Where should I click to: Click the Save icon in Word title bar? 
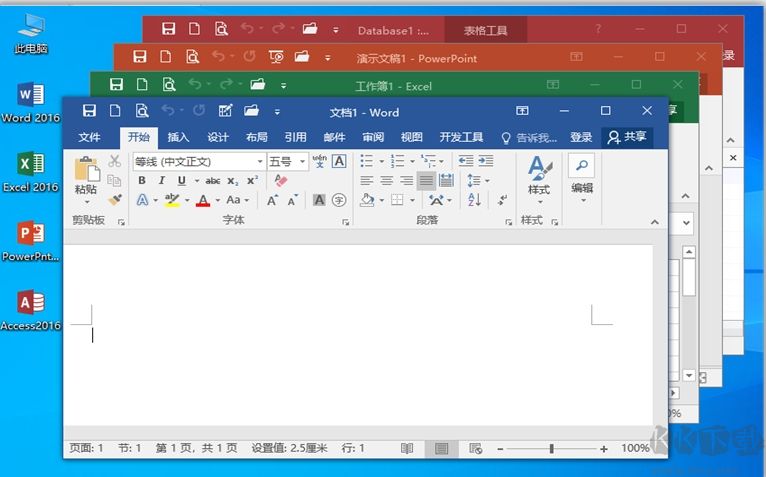pos(89,111)
